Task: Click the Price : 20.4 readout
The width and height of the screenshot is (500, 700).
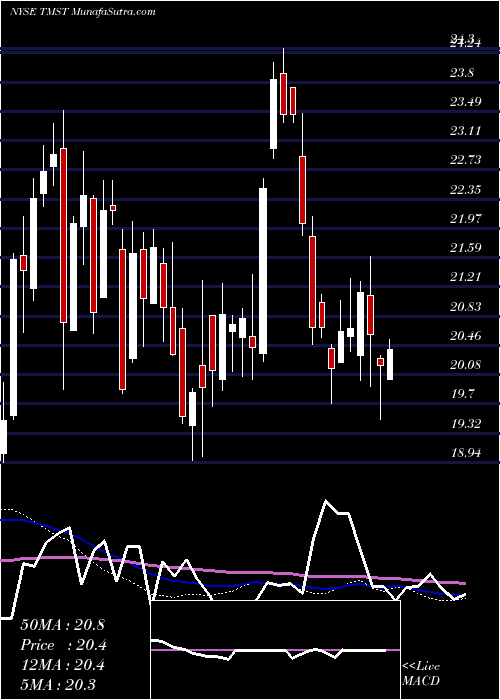Action: 63,645
